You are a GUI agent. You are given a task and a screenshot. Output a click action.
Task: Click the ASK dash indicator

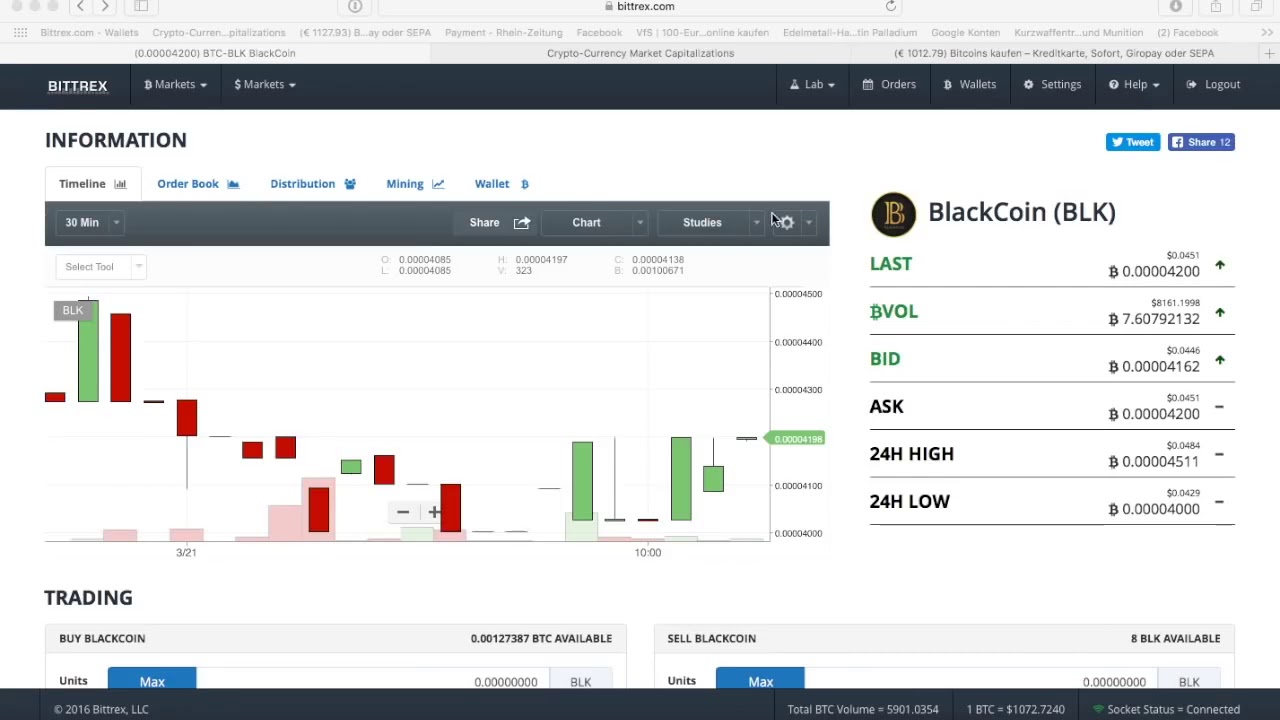pyautogui.click(x=1219, y=407)
